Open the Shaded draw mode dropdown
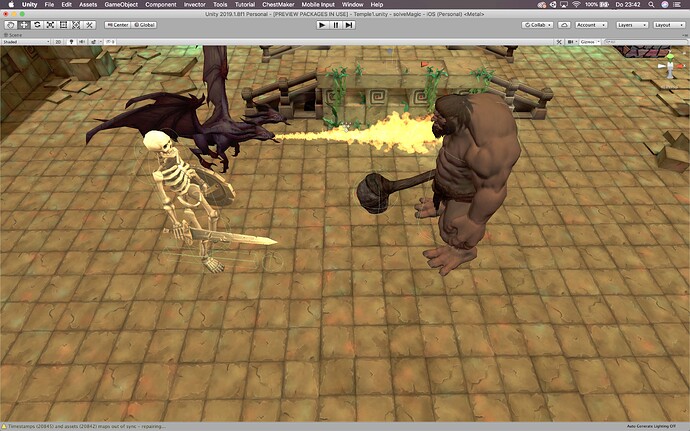The height and width of the screenshot is (431, 690). (x=25, y=42)
